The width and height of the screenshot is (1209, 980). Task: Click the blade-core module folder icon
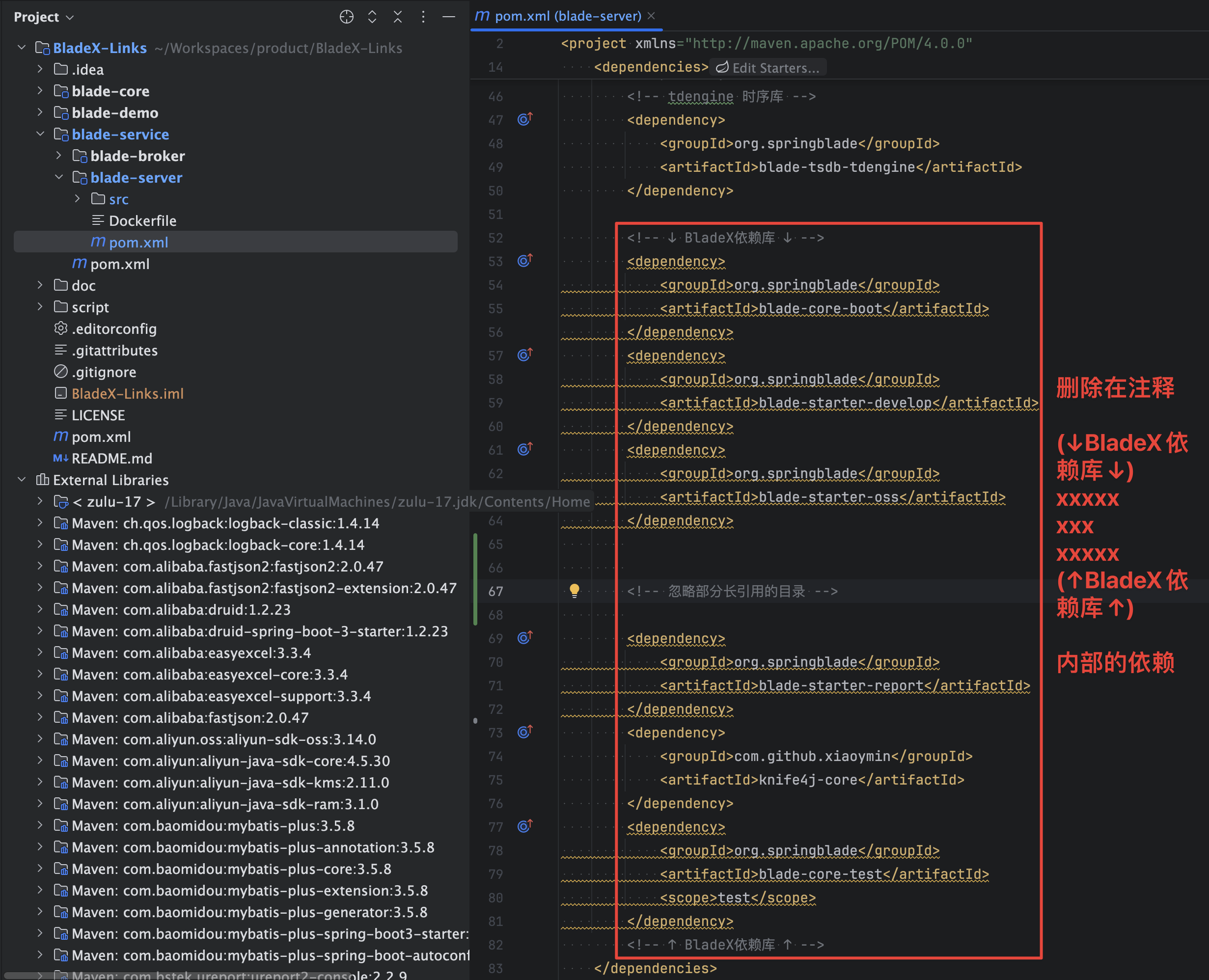coord(61,90)
